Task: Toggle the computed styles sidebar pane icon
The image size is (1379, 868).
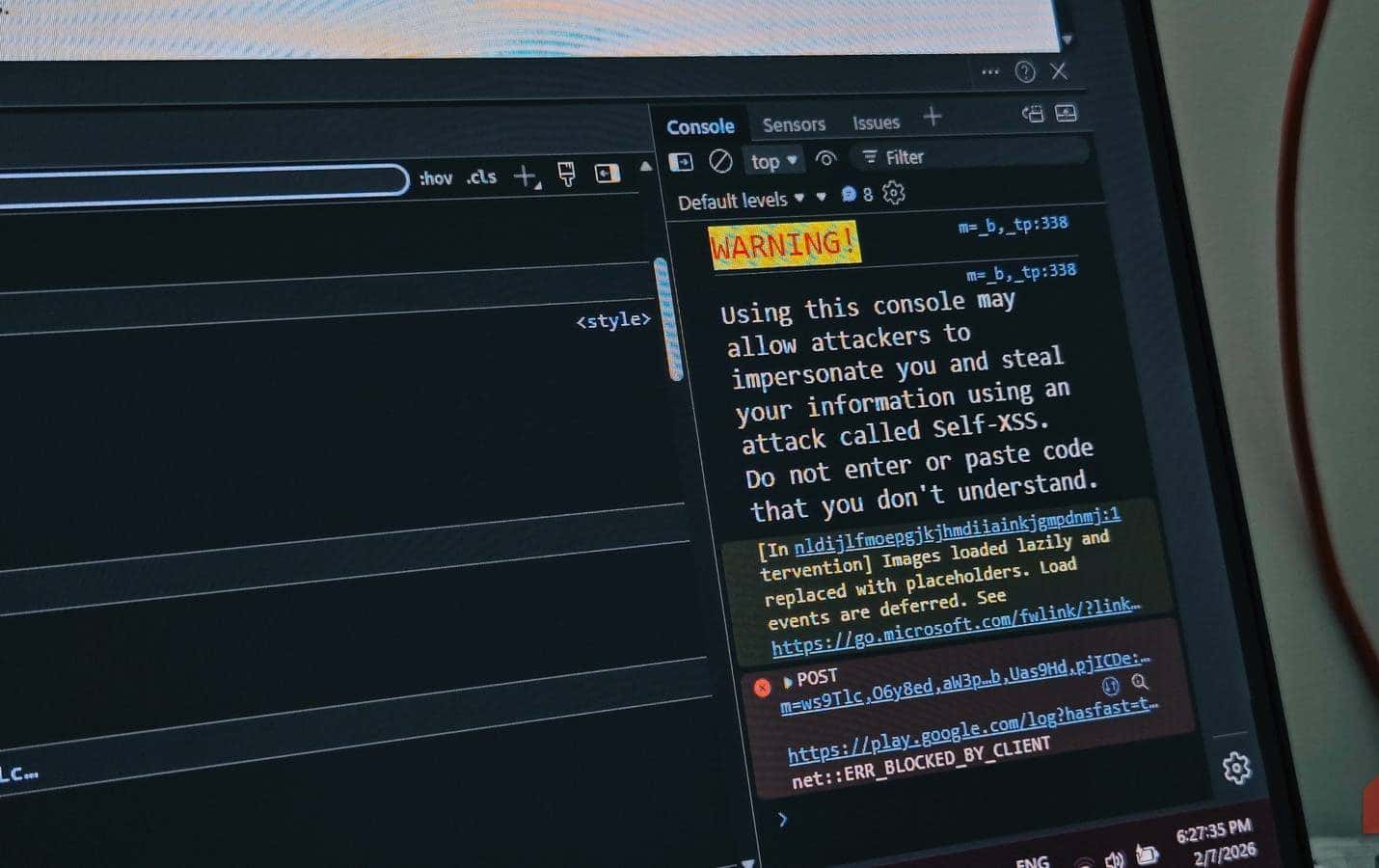Action: [x=608, y=174]
